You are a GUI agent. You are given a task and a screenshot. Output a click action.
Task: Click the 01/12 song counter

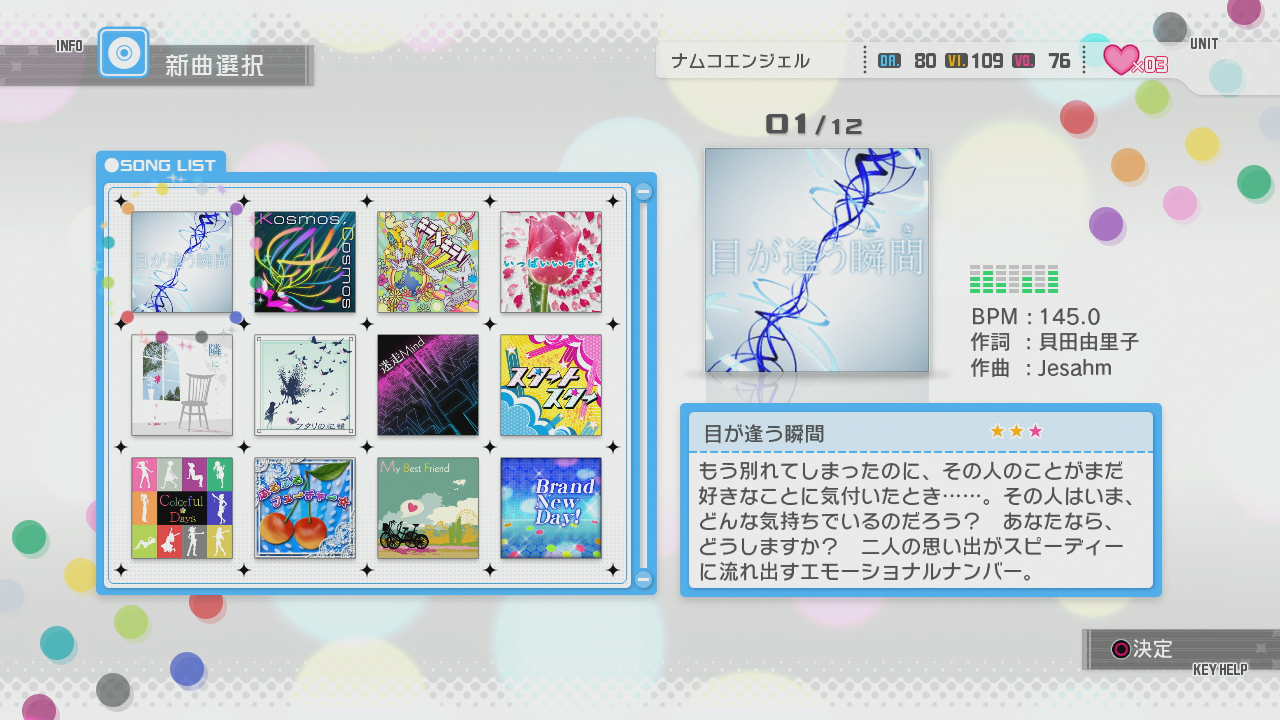(814, 124)
